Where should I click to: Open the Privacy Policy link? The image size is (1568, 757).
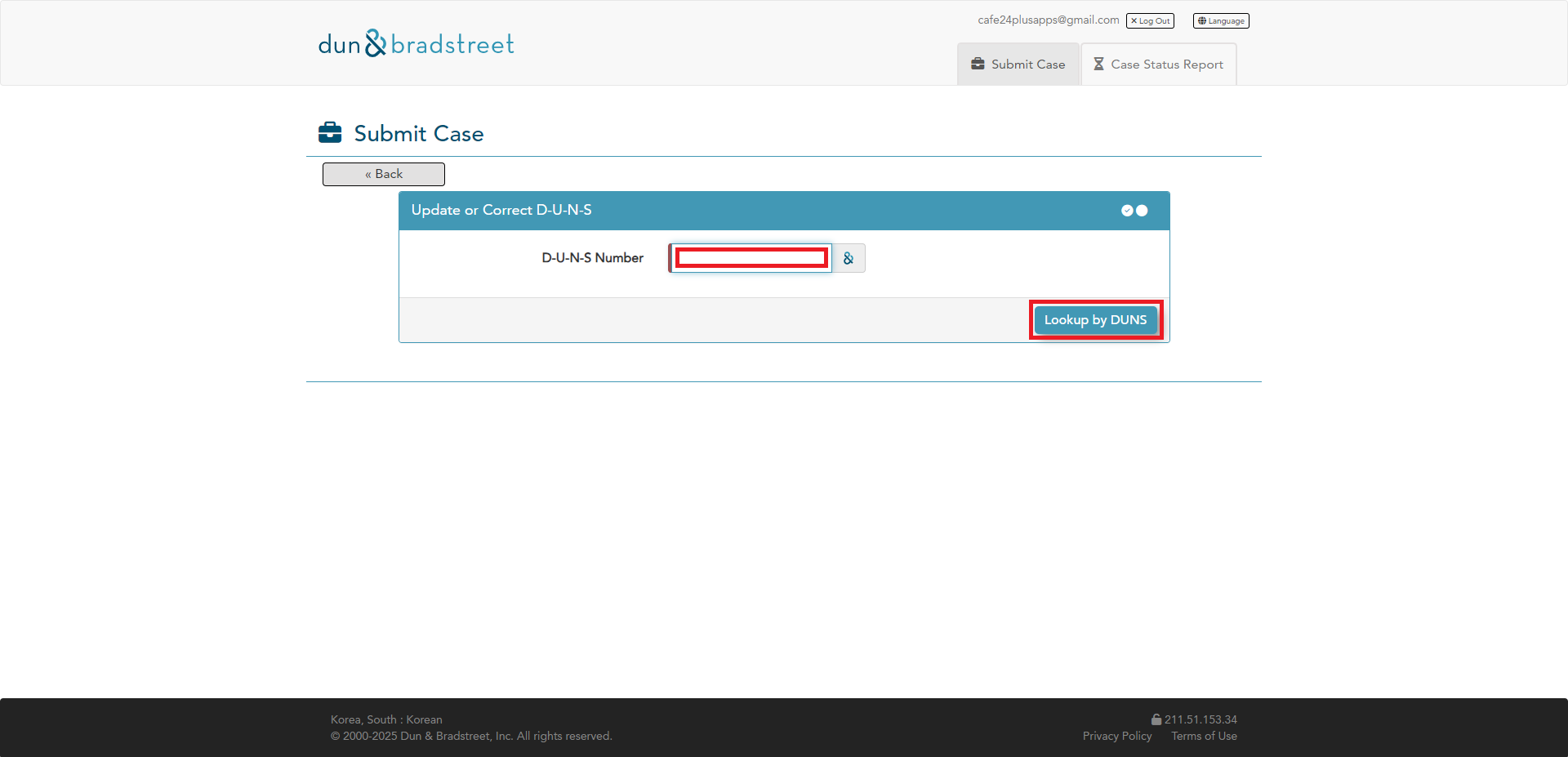(1117, 736)
